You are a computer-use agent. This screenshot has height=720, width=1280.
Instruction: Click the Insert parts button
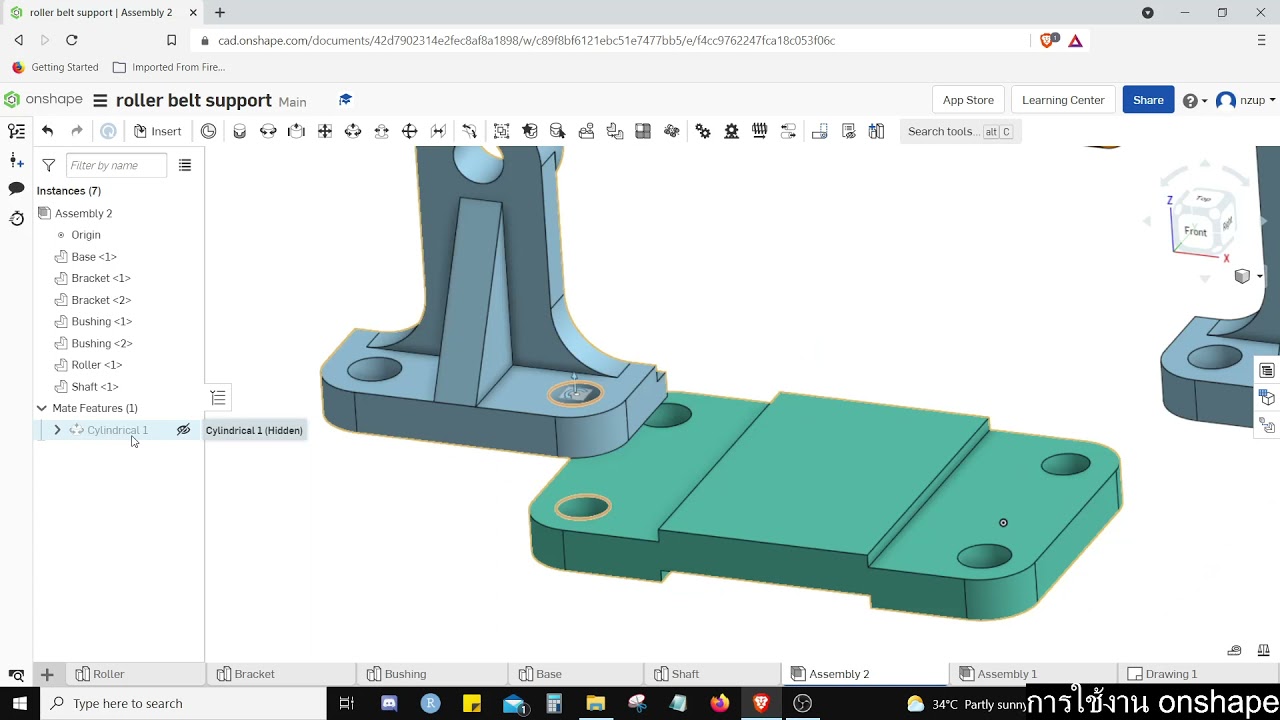pyautogui.click(x=157, y=131)
